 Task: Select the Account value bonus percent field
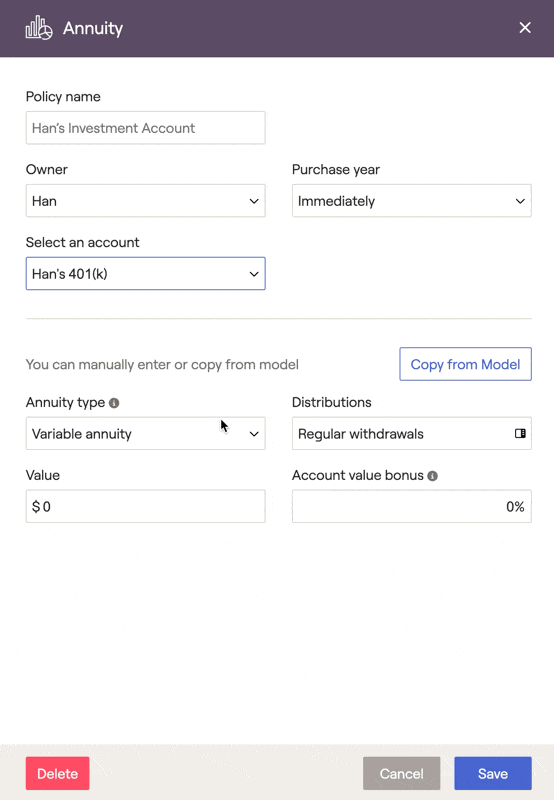point(412,506)
